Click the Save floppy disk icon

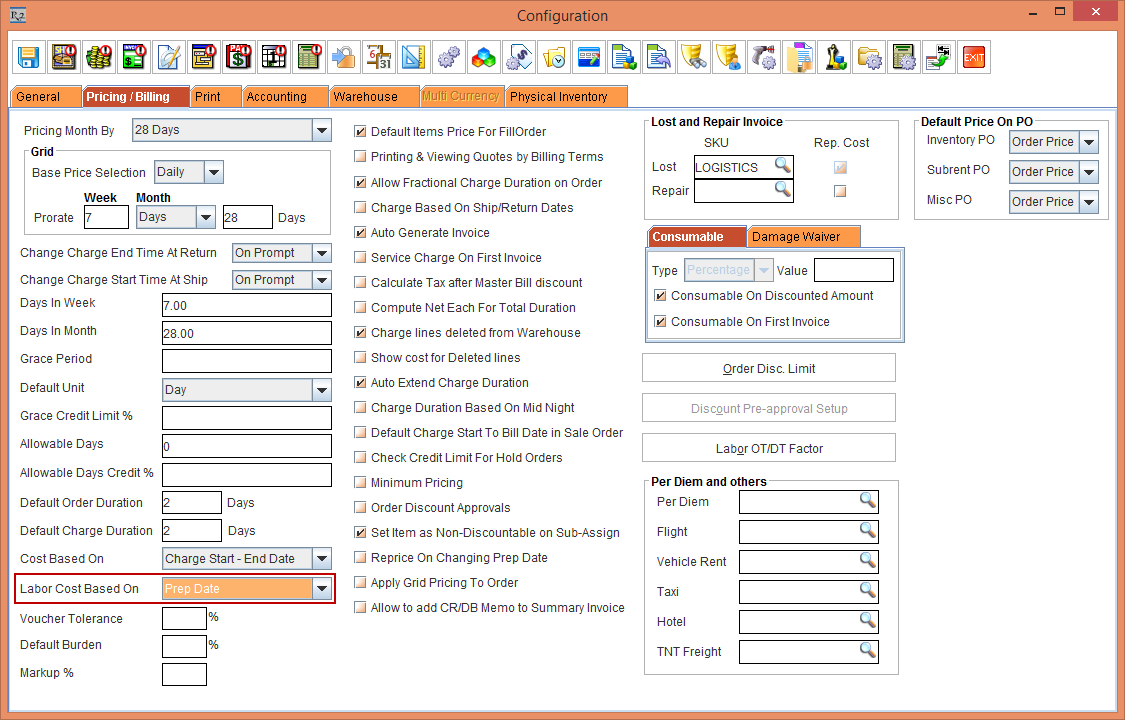pos(29,57)
